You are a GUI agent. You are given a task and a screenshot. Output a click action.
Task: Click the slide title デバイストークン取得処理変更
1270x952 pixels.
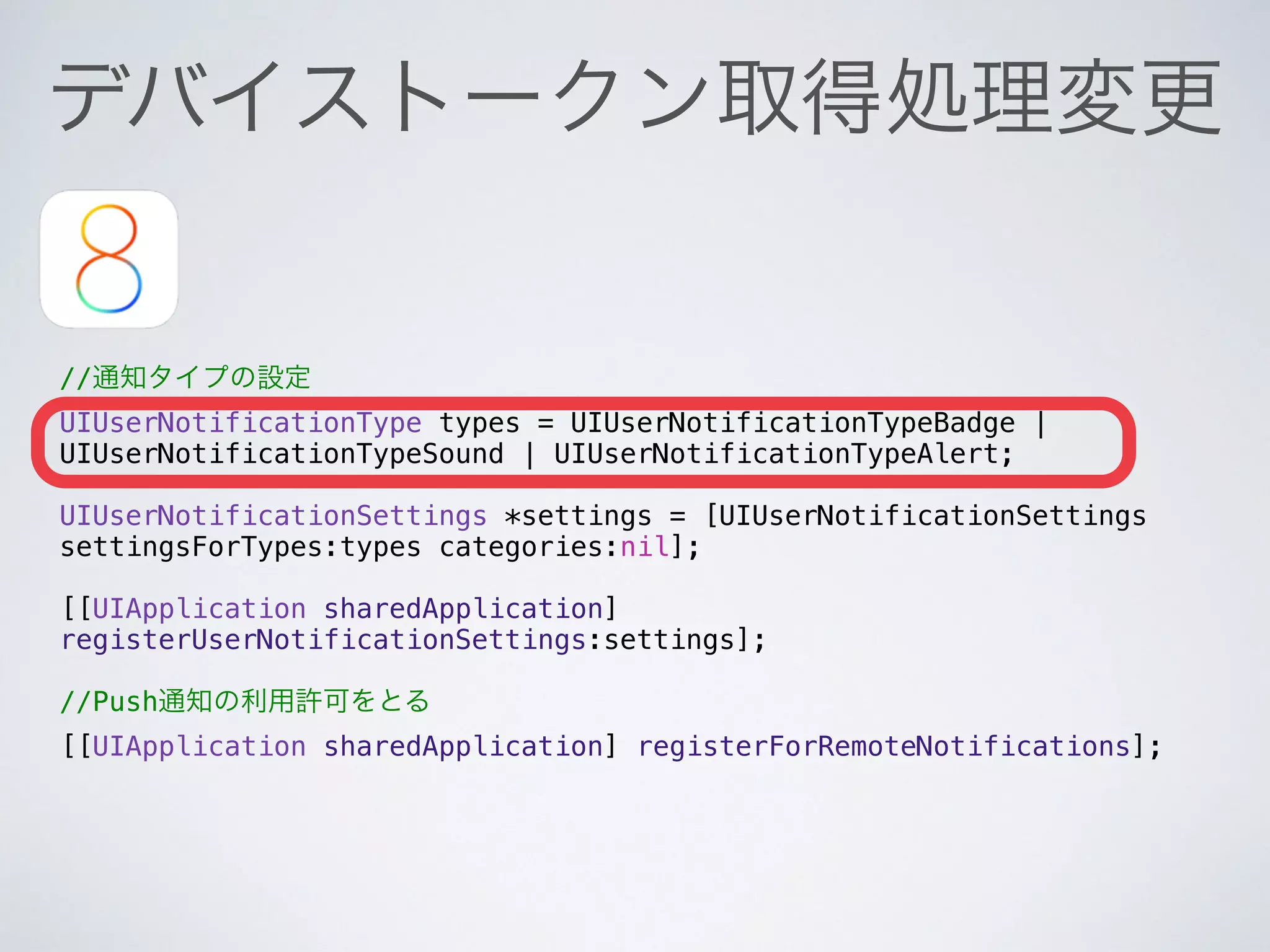(637, 96)
